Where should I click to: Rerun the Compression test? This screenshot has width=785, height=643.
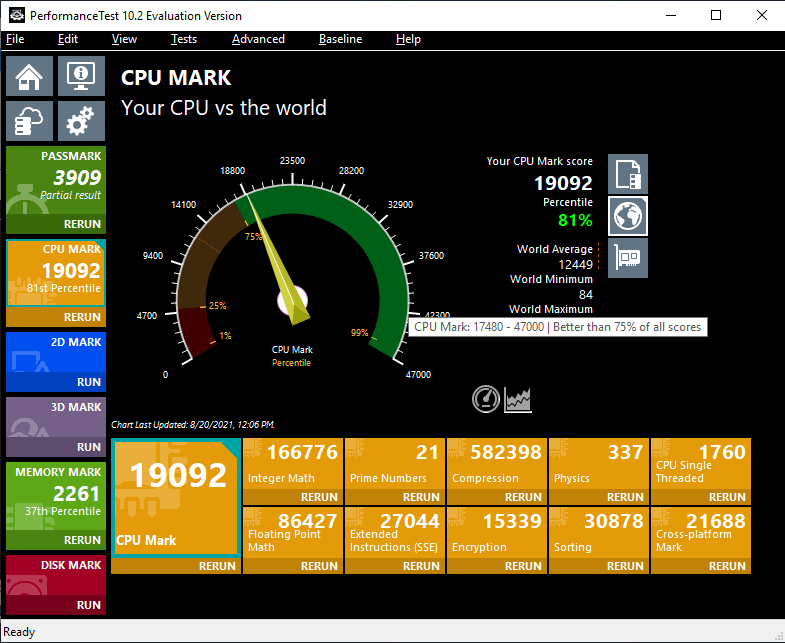523,497
